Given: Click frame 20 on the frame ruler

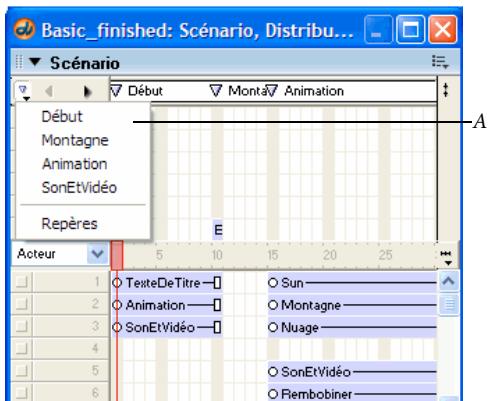Looking at the screenshot, I should pos(329,255).
